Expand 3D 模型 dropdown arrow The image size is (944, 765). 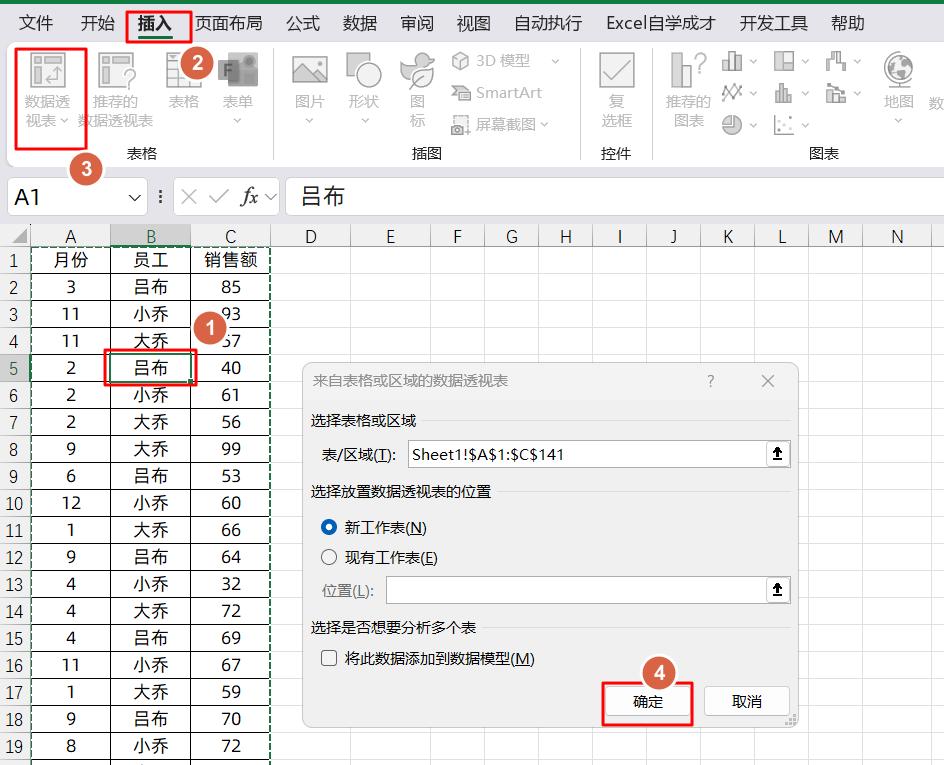pos(555,61)
